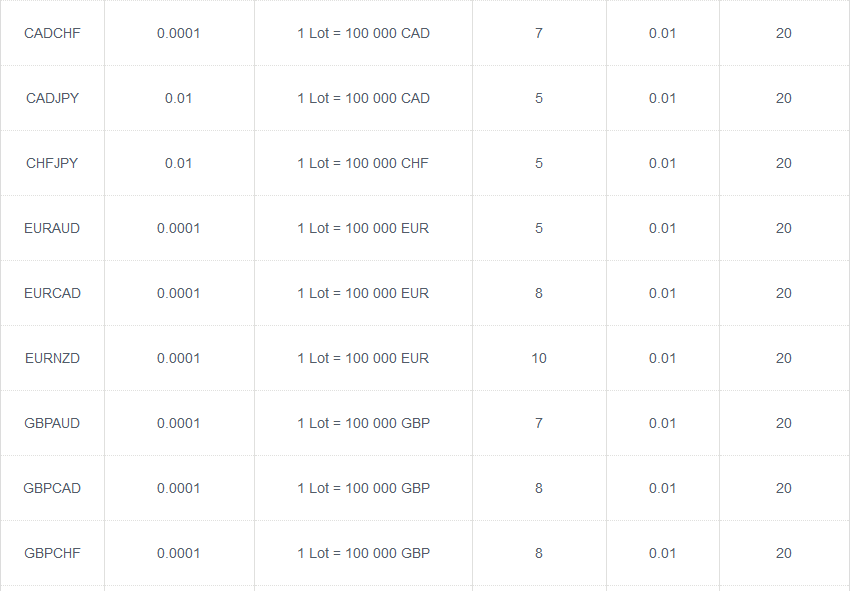Select the GBPCHF symbol cell
853x591 pixels.
52,553
